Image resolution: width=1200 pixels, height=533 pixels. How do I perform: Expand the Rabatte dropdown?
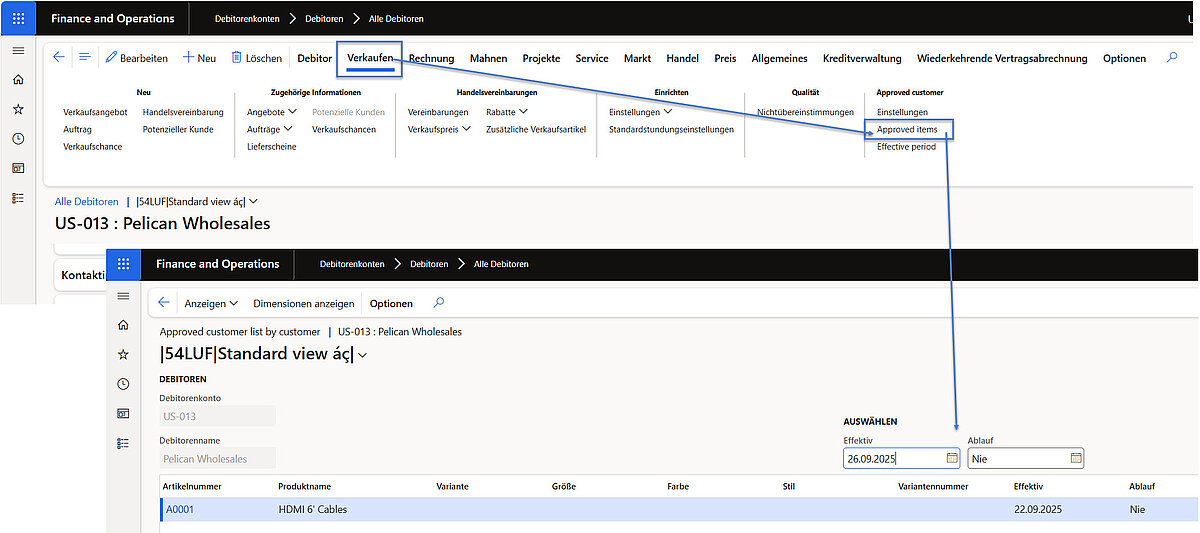click(x=507, y=112)
